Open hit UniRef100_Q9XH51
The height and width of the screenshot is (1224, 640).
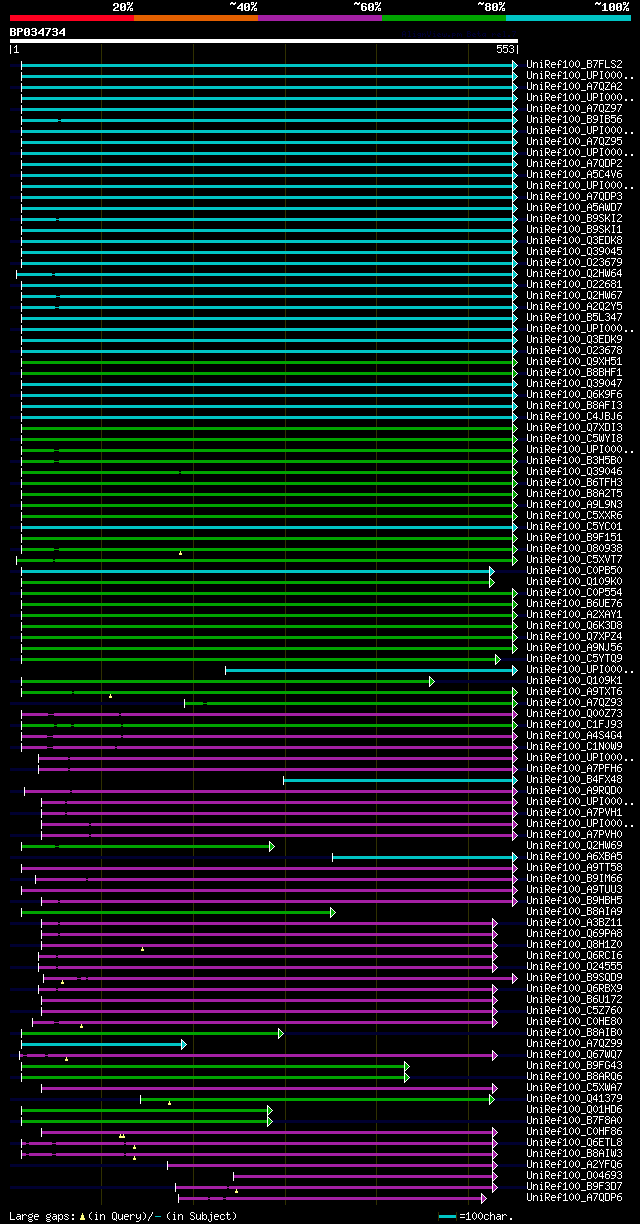coord(575,362)
